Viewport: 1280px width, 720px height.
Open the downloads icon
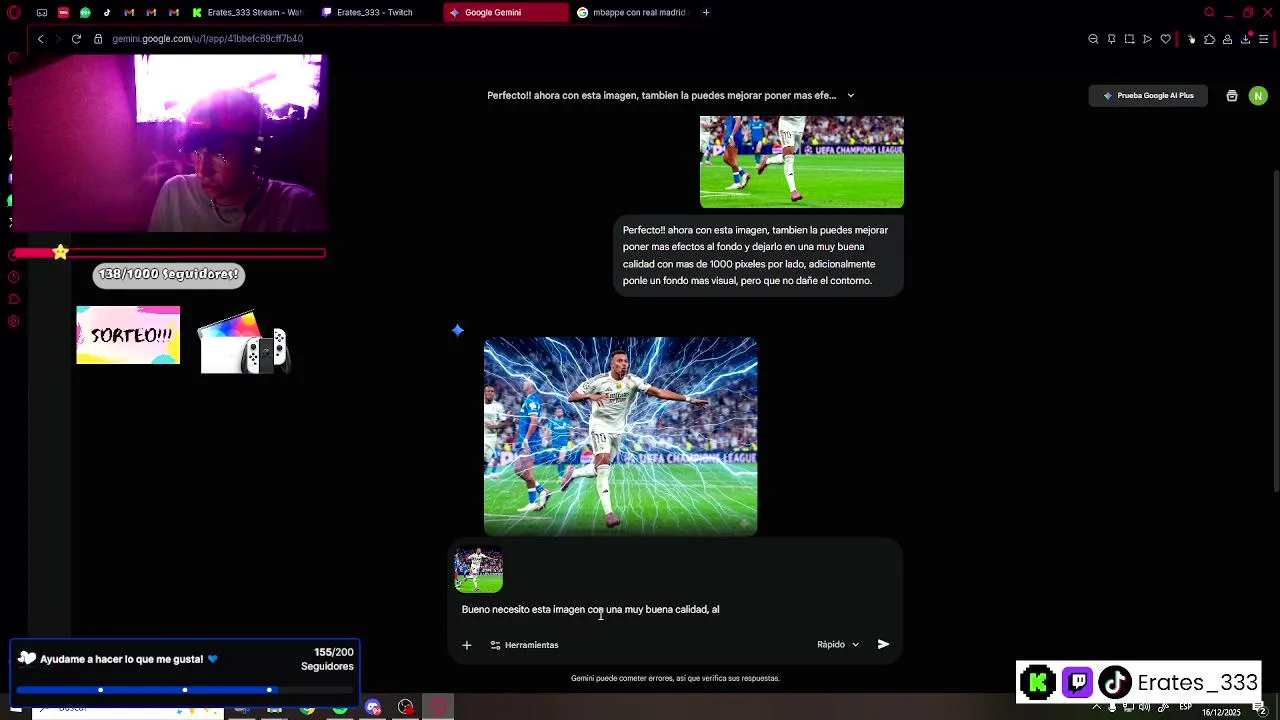tap(1245, 39)
